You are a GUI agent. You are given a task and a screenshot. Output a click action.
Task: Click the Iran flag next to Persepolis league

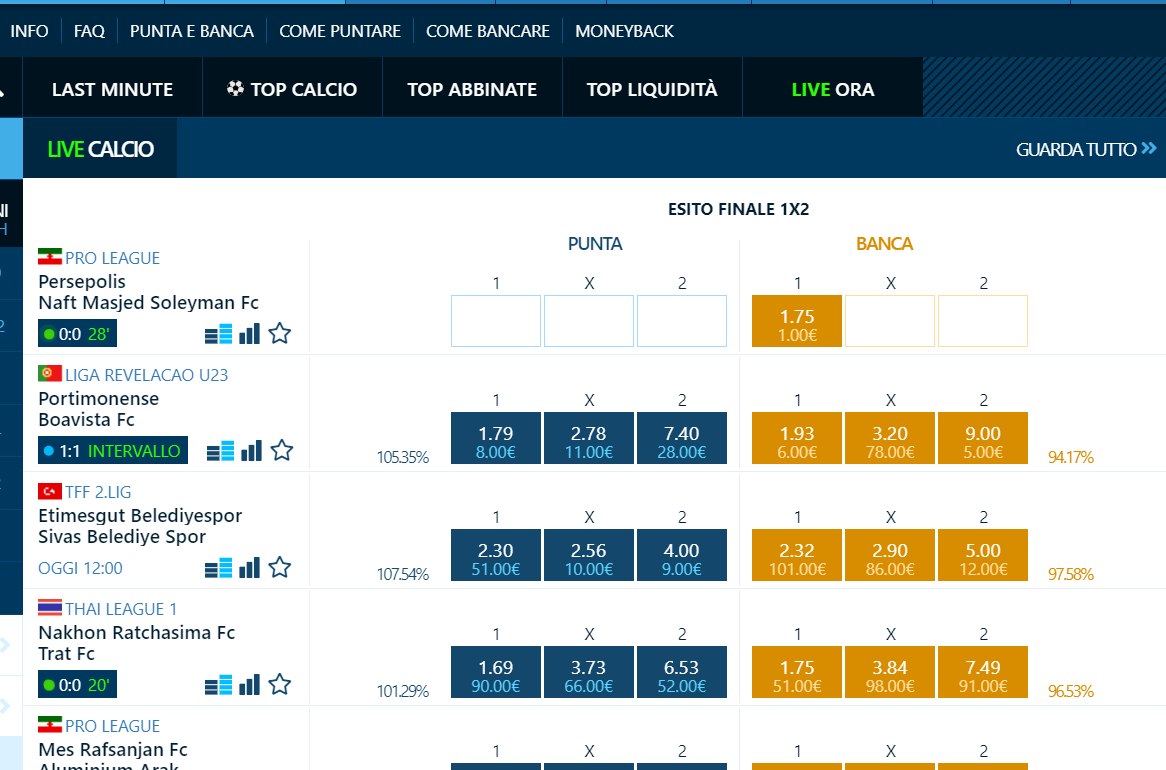coord(50,257)
